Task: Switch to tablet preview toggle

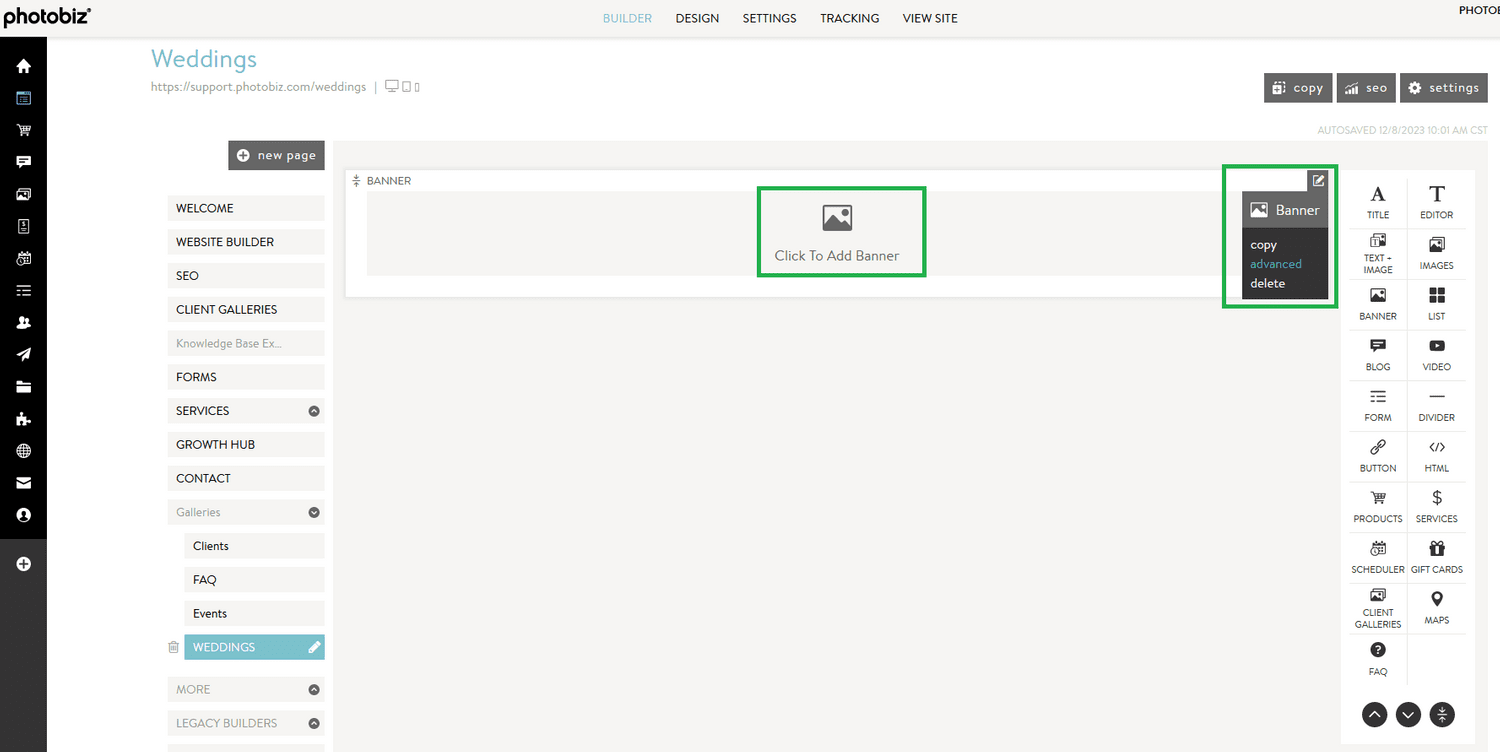Action: pos(405,86)
